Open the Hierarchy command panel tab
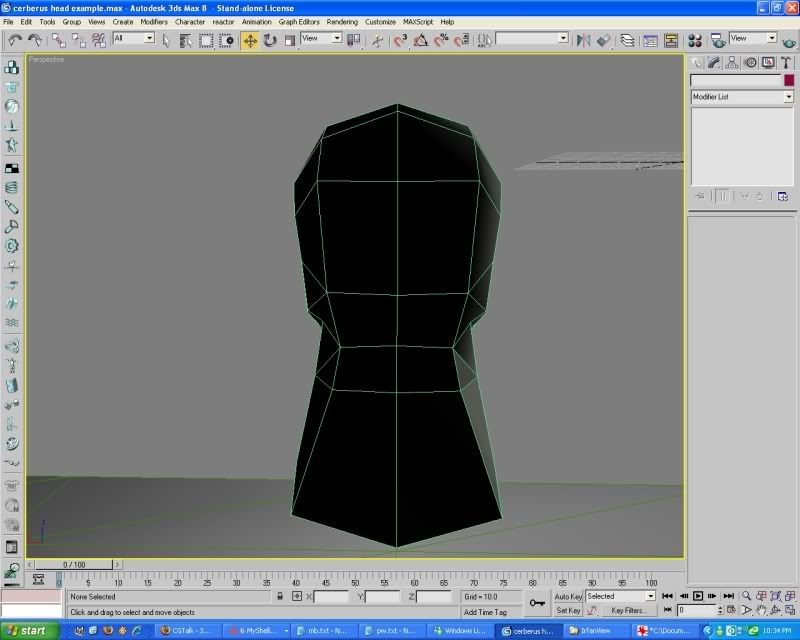This screenshot has width=800, height=640. [x=733, y=62]
